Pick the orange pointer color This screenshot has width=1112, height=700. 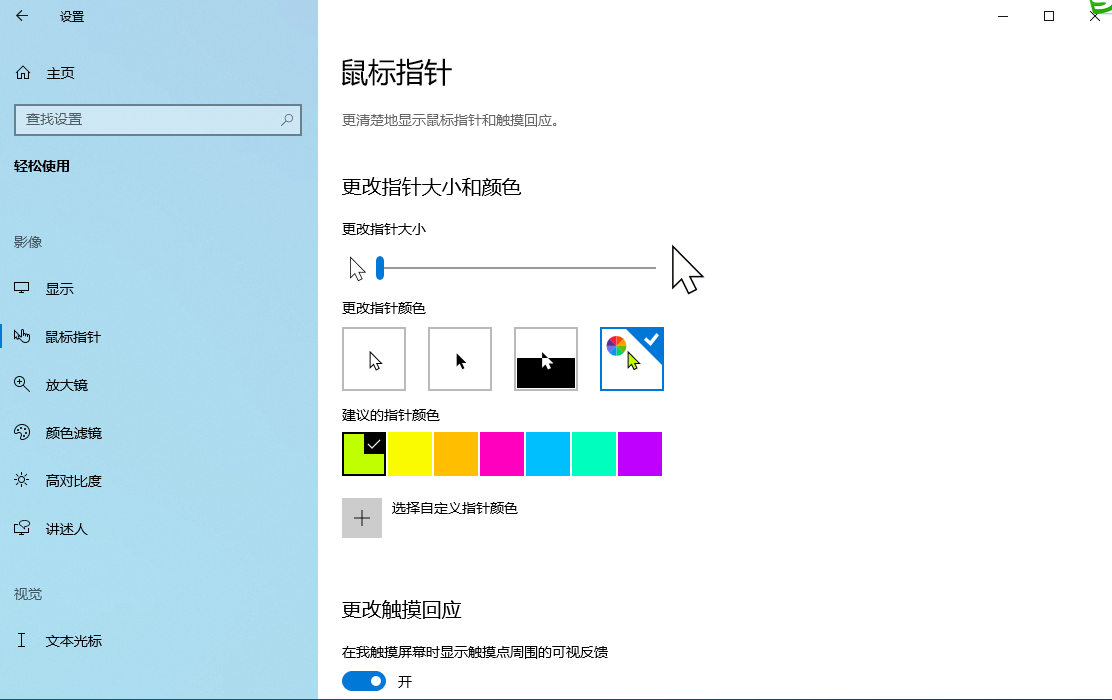point(456,454)
